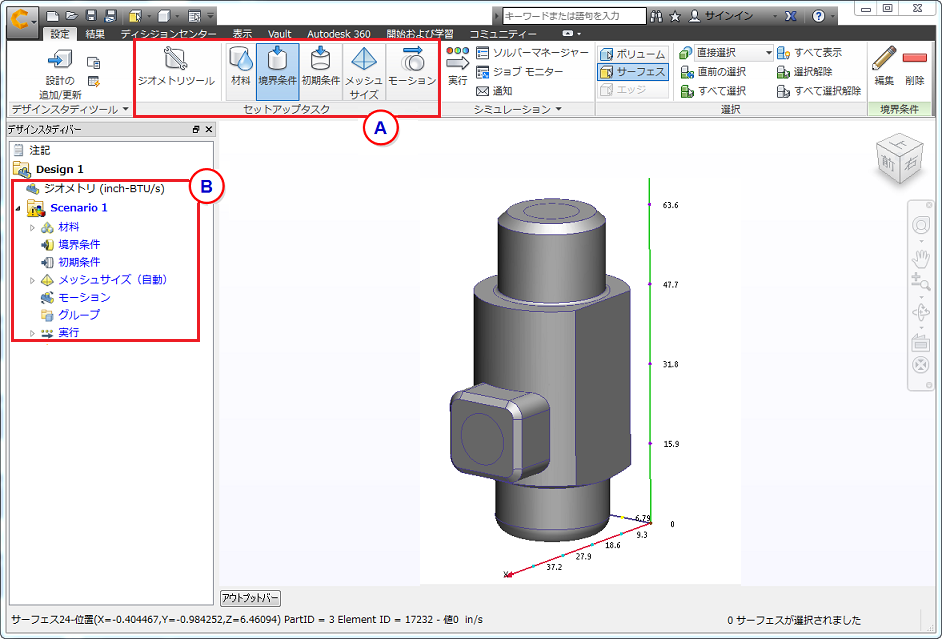Click the 削除 (Delete) red bar icon
This screenshot has height=639, width=942.
(914, 66)
